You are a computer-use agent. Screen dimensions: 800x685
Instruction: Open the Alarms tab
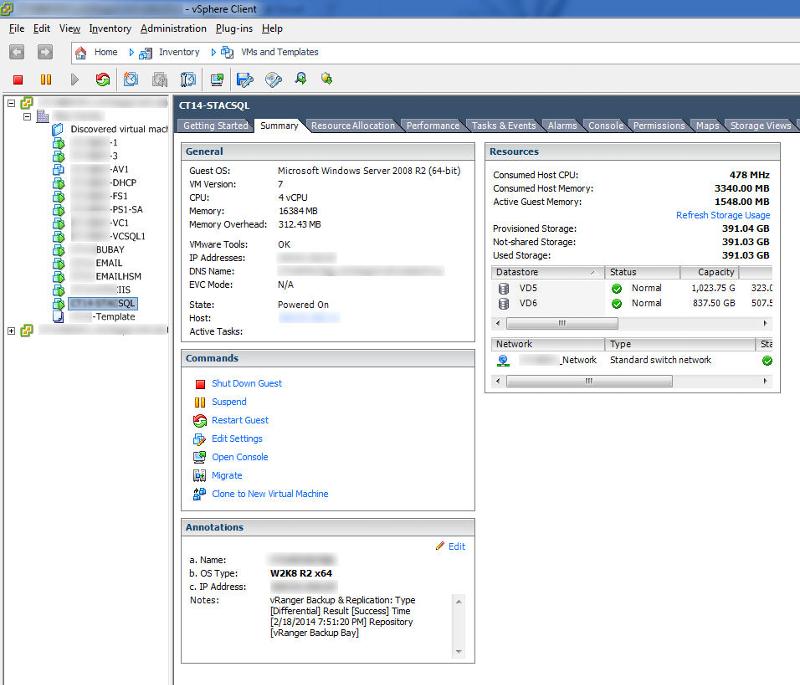[x=562, y=125]
